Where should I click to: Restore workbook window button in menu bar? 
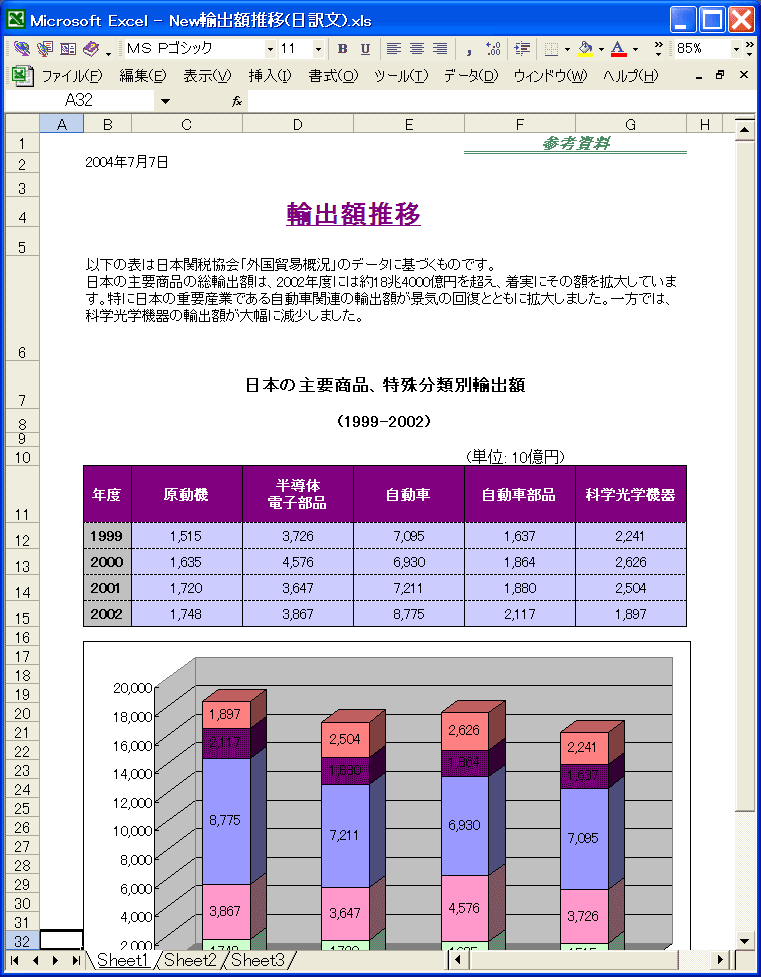click(720, 75)
